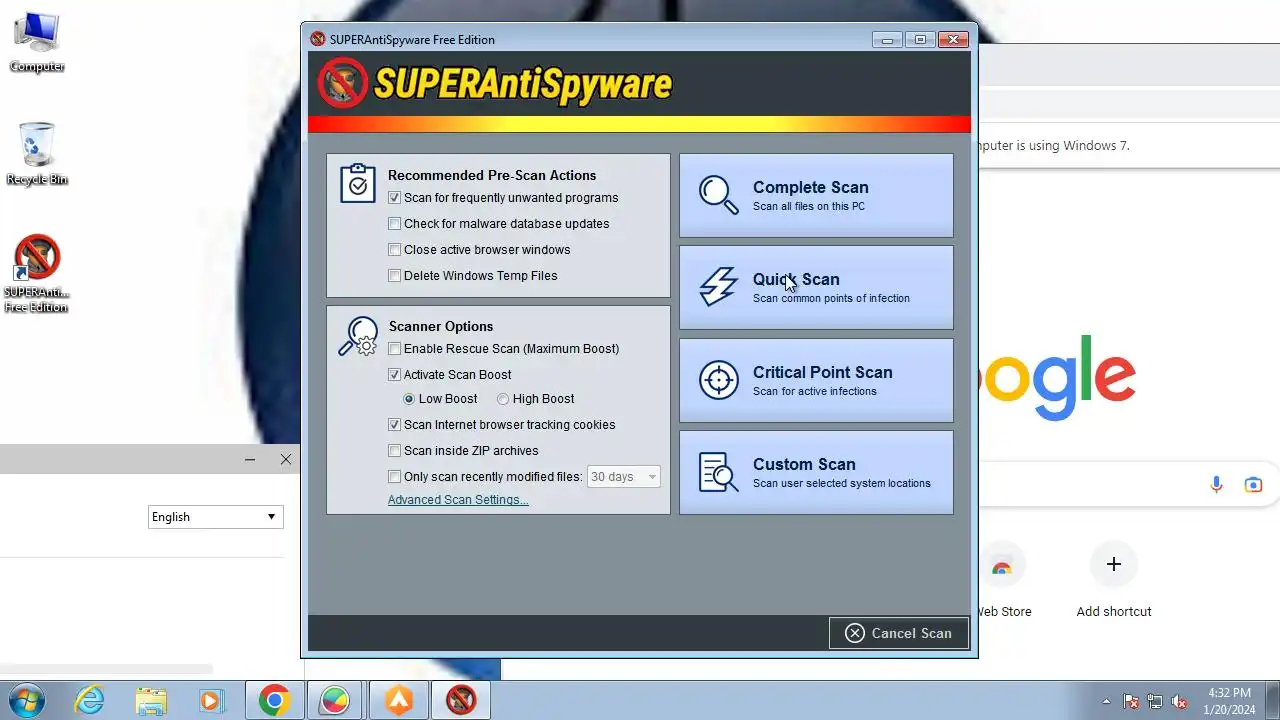
Task: Click 'Scan for active infections' text
Action: (x=815, y=392)
